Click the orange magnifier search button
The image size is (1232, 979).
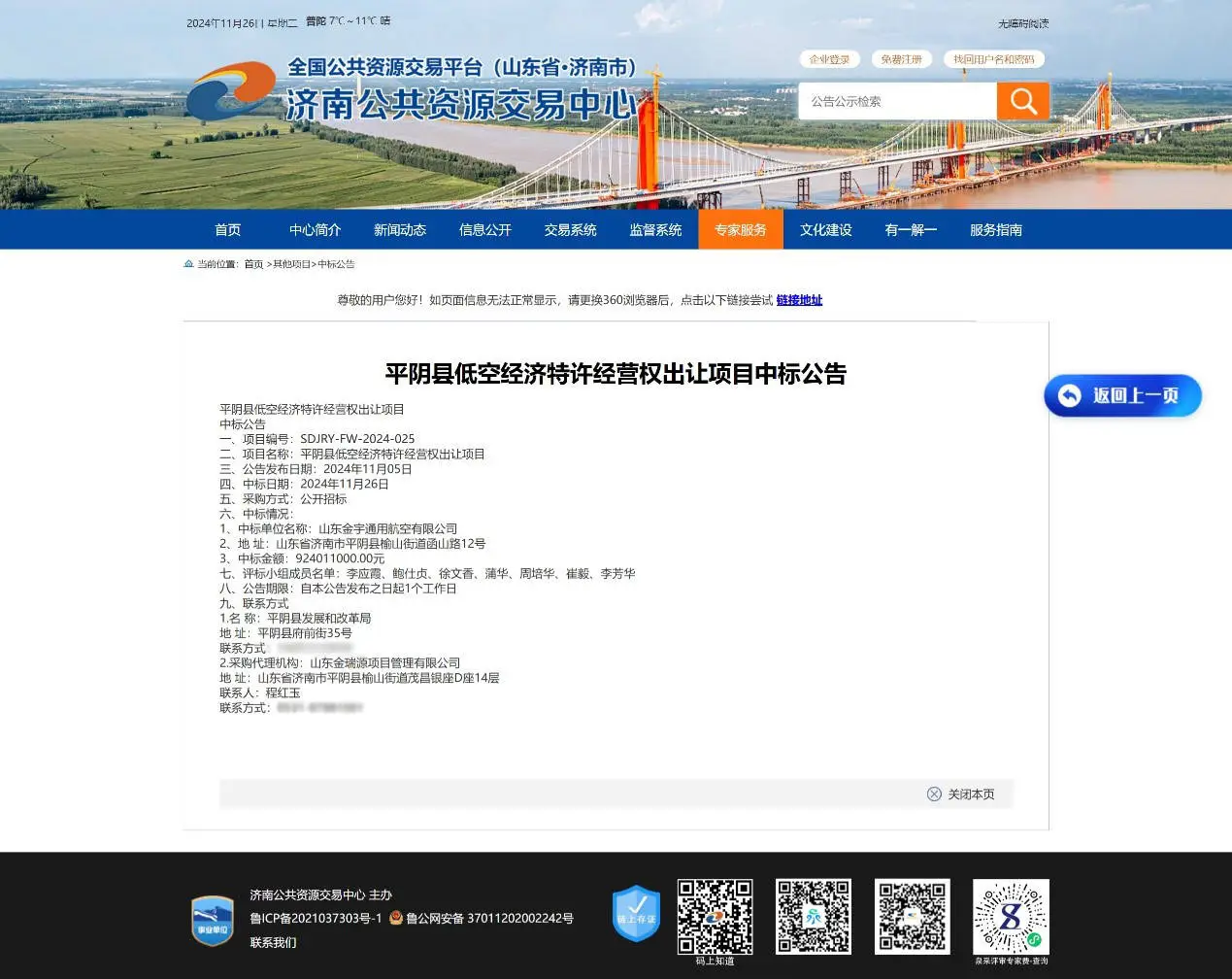pyautogui.click(x=1022, y=101)
